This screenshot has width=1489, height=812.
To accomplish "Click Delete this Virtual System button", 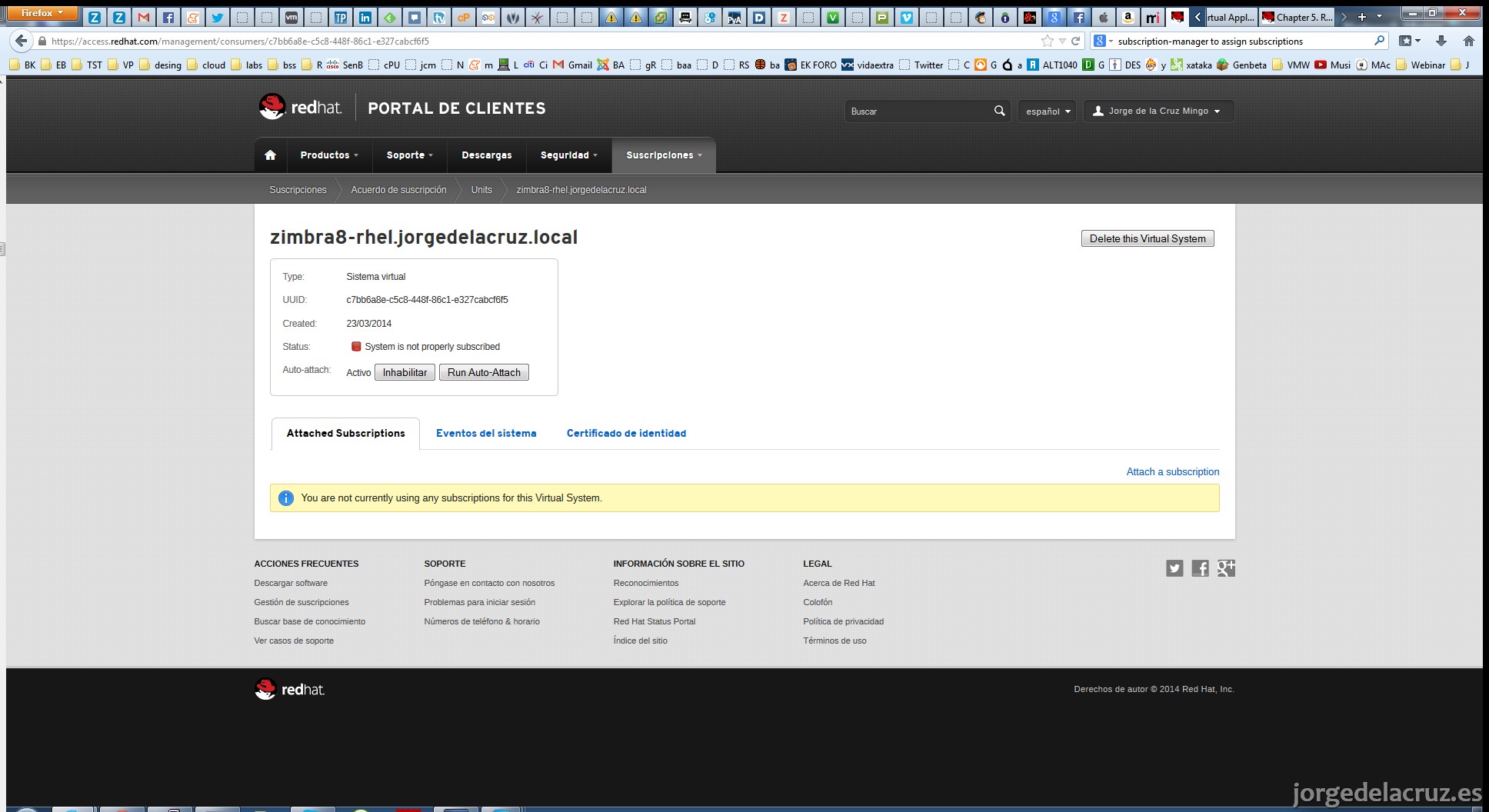I will pyautogui.click(x=1148, y=238).
